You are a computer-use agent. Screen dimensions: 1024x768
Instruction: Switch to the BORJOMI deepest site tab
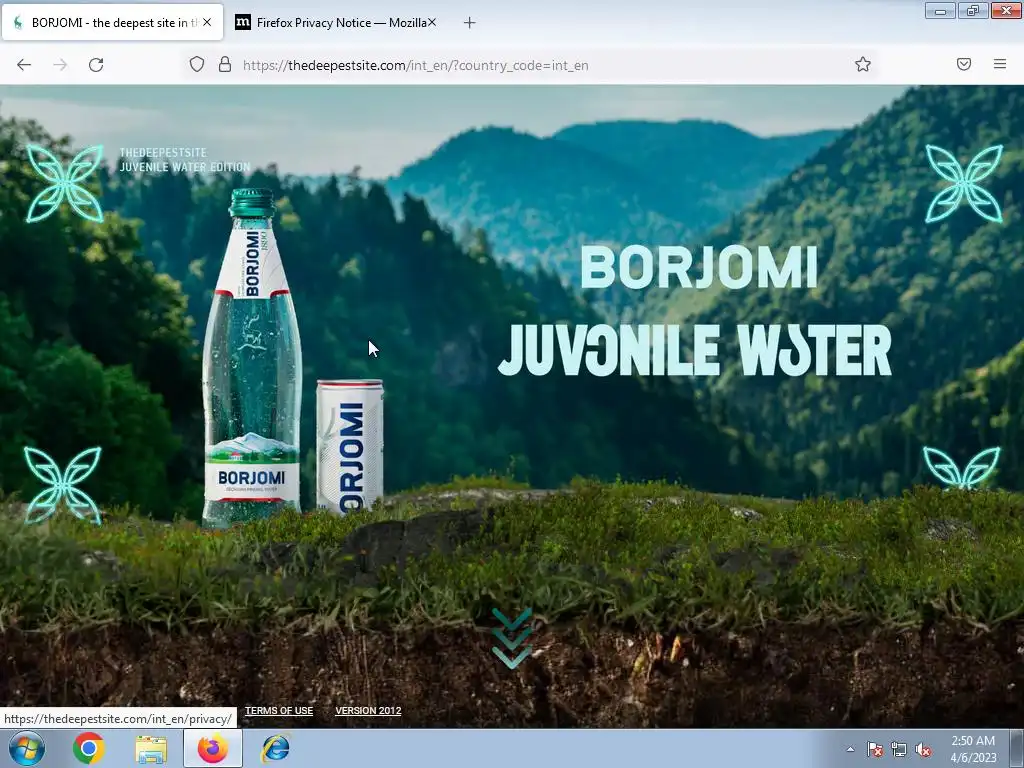[112, 22]
